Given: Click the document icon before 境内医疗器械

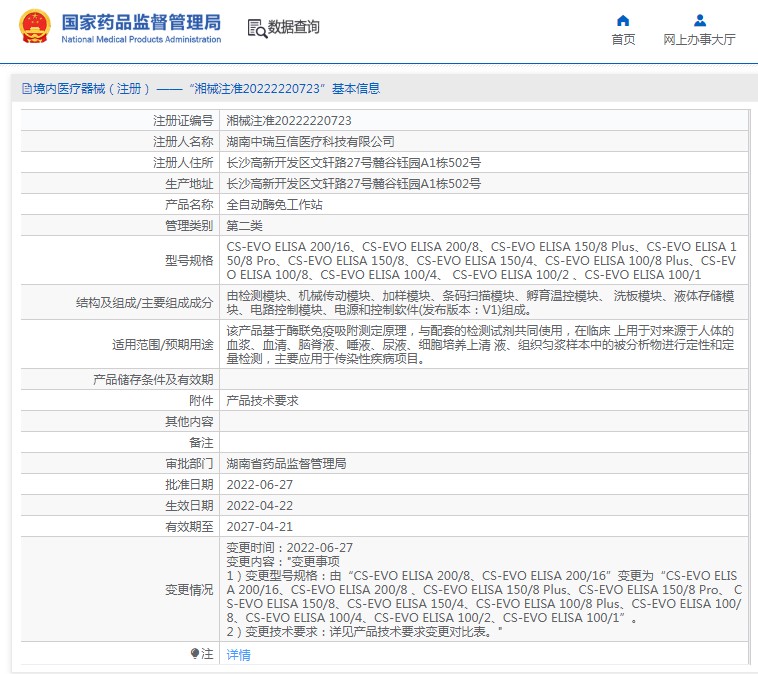Looking at the screenshot, I should pos(27,88).
